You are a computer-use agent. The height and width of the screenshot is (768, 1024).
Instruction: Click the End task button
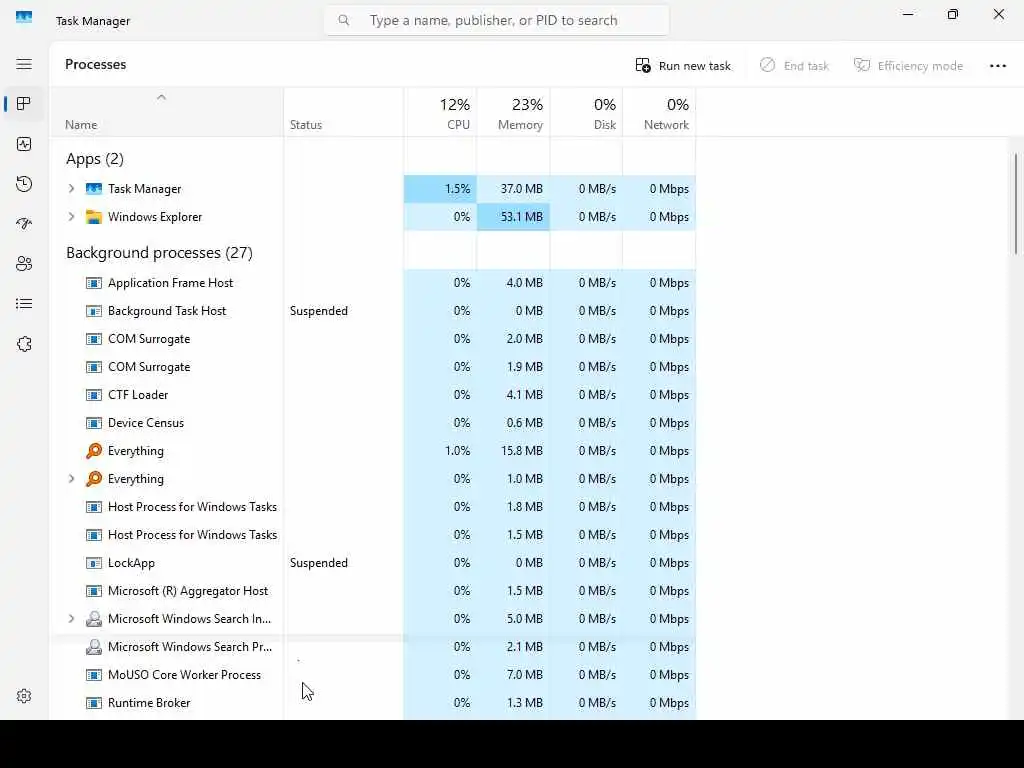(794, 65)
